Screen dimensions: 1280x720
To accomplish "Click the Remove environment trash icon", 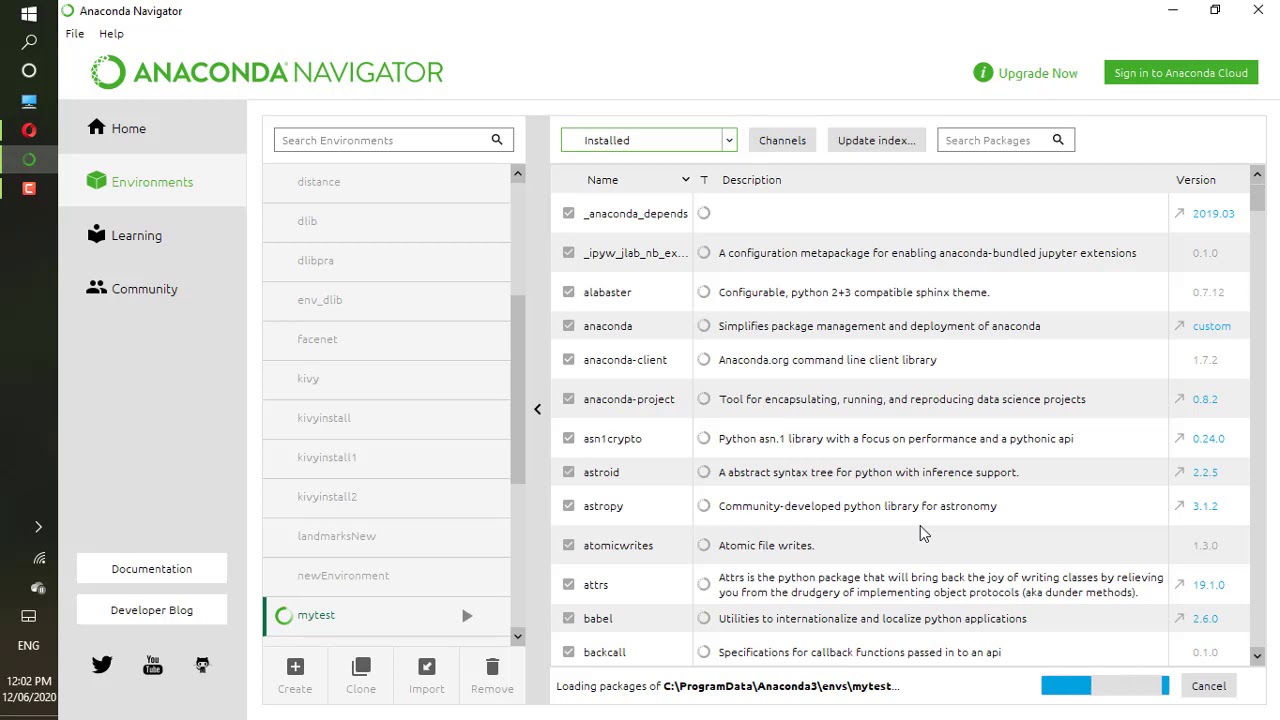I will [492, 667].
